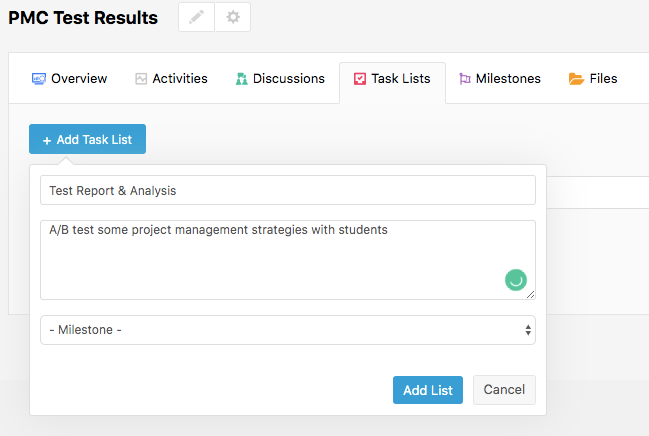Click the Milestones flag icon
Viewport: 649px width, 436px height.
[465, 79]
